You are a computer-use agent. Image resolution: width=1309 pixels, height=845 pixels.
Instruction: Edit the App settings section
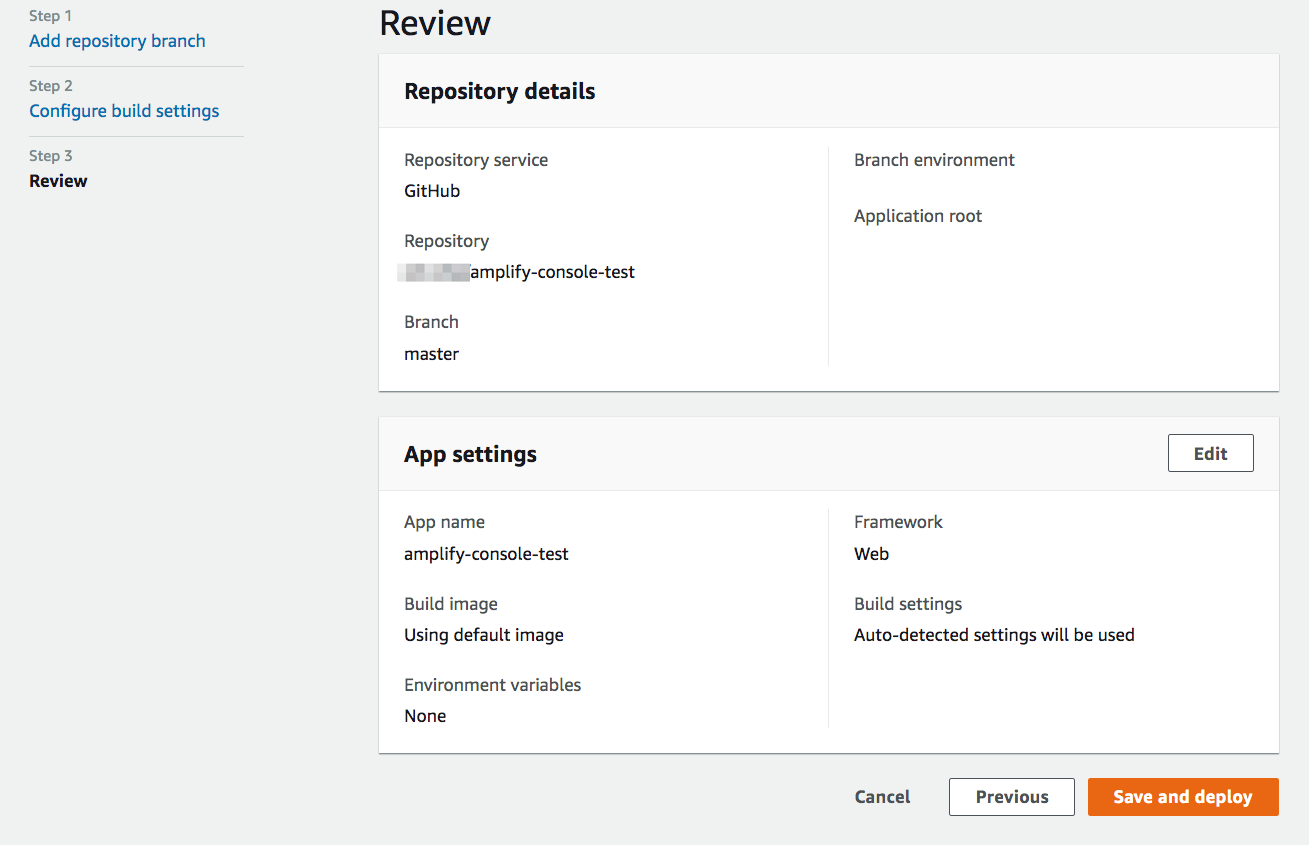(x=1210, y=453)
